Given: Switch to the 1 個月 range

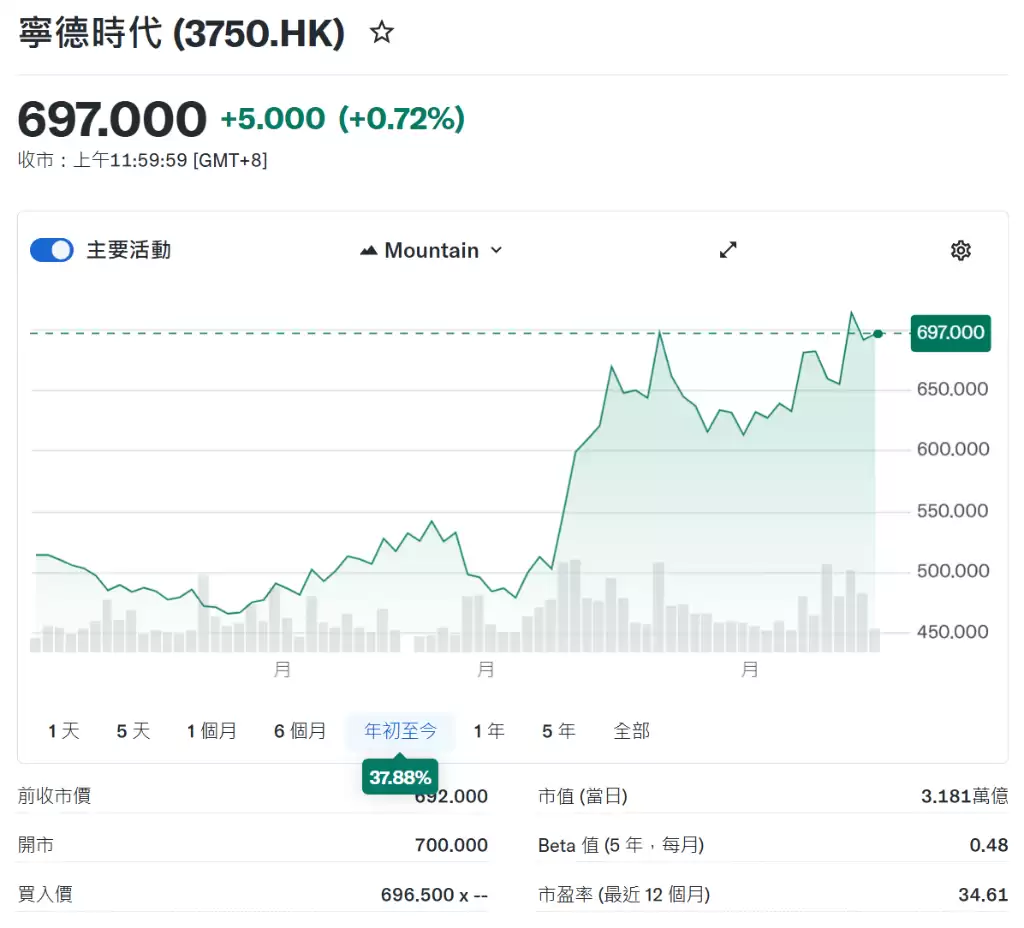Looking at the screenshot, I should coord(212,731).
